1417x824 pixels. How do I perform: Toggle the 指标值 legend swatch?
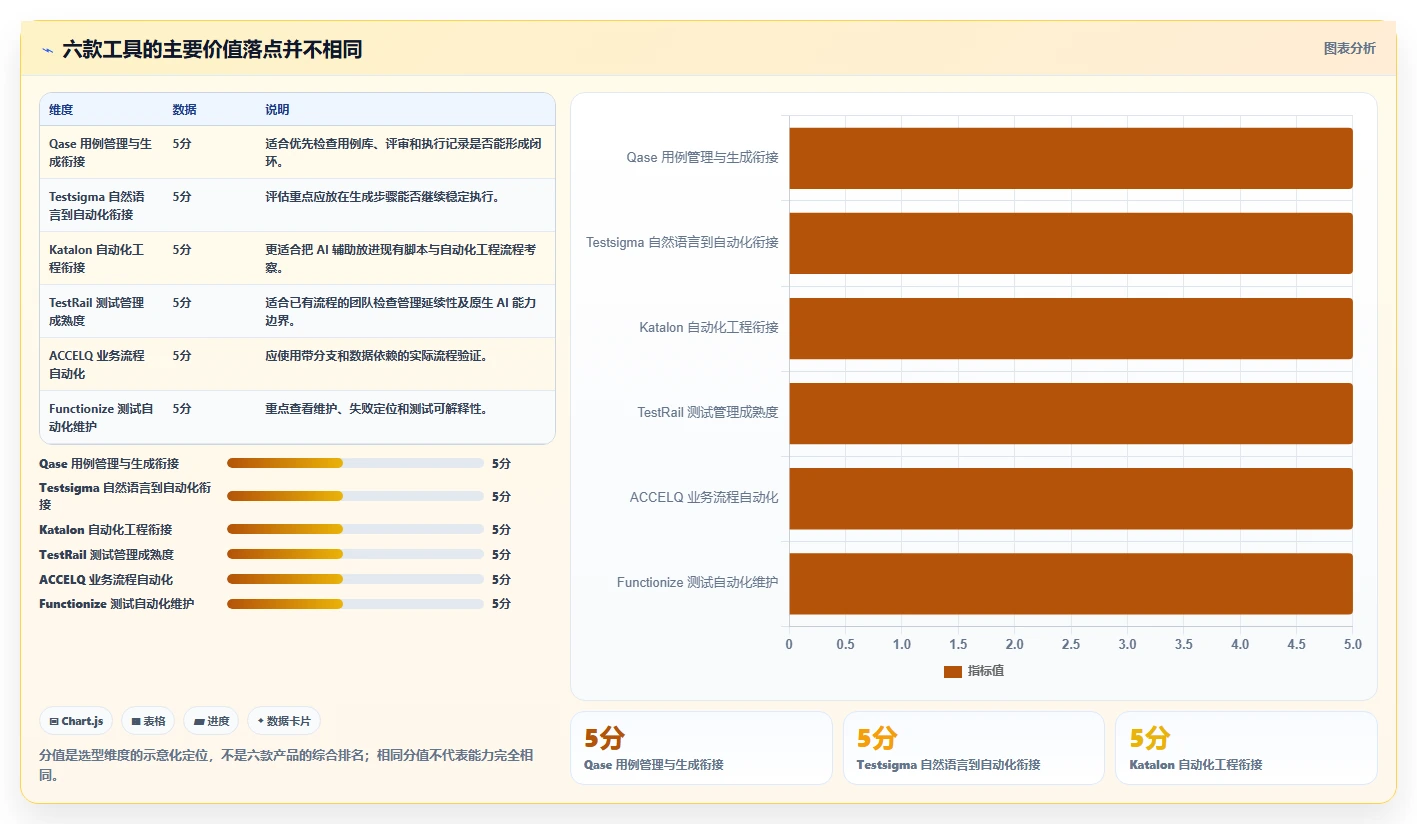tap(952, 671)
